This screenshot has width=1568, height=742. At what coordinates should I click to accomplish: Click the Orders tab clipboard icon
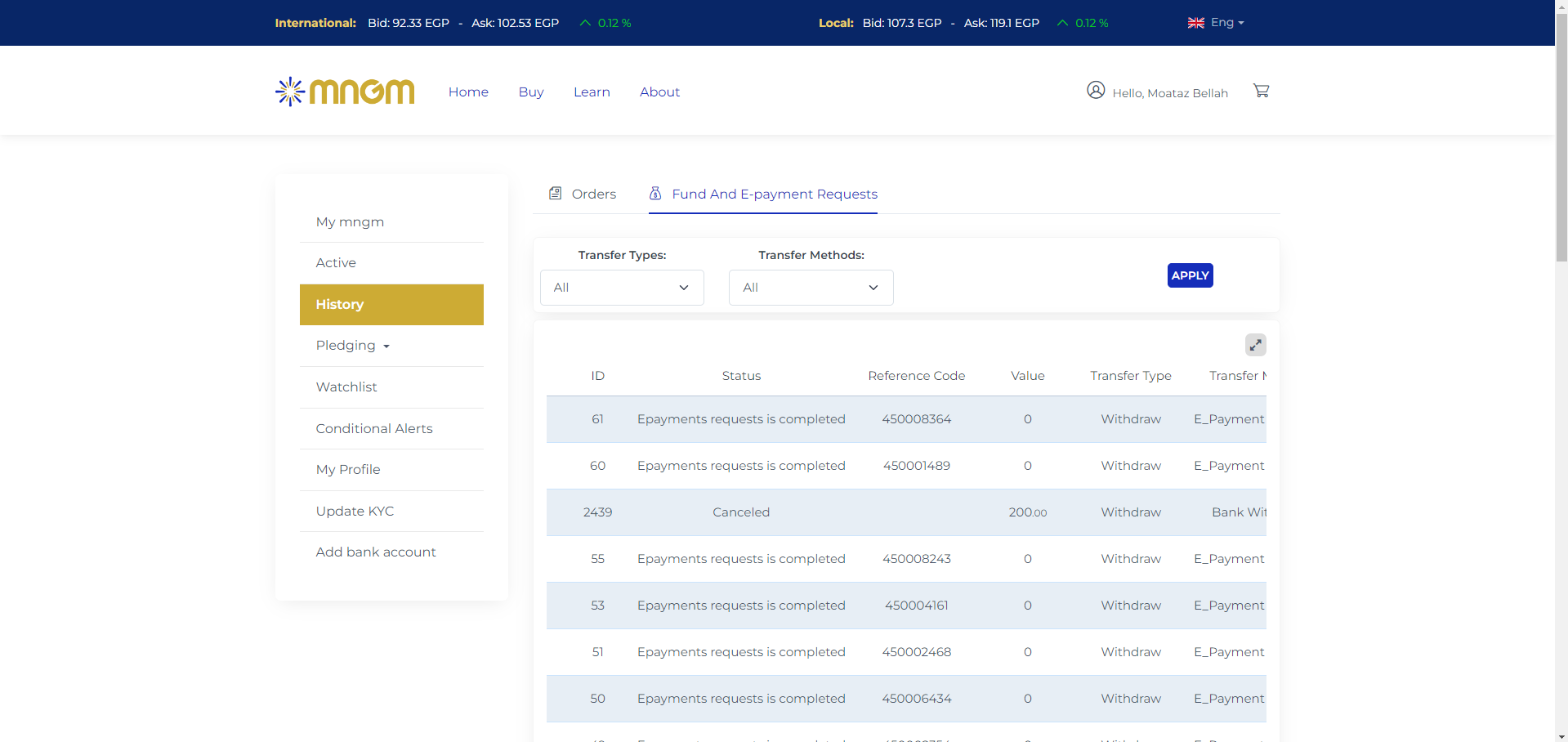click(x=556, y=194)
